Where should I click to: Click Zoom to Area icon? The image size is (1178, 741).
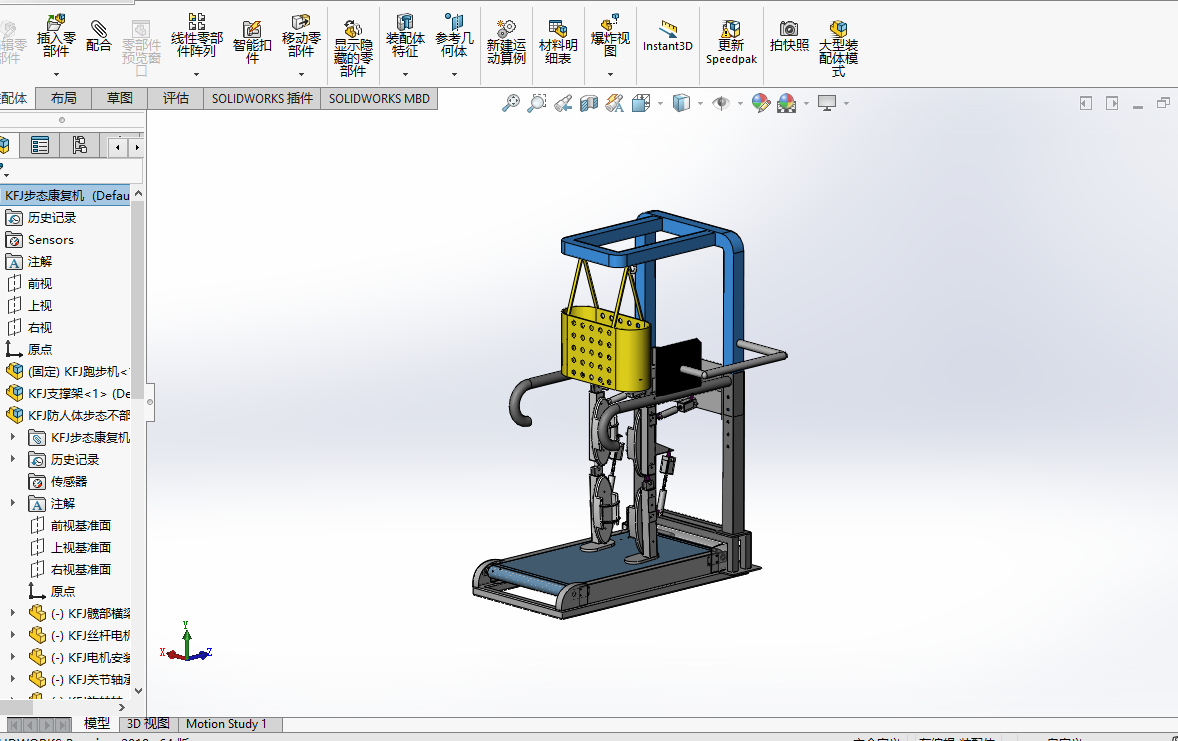click(x=536, y=103)
